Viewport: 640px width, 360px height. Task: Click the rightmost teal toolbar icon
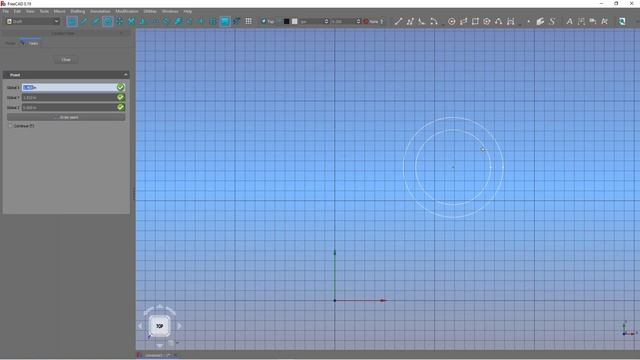click(622, 21)
